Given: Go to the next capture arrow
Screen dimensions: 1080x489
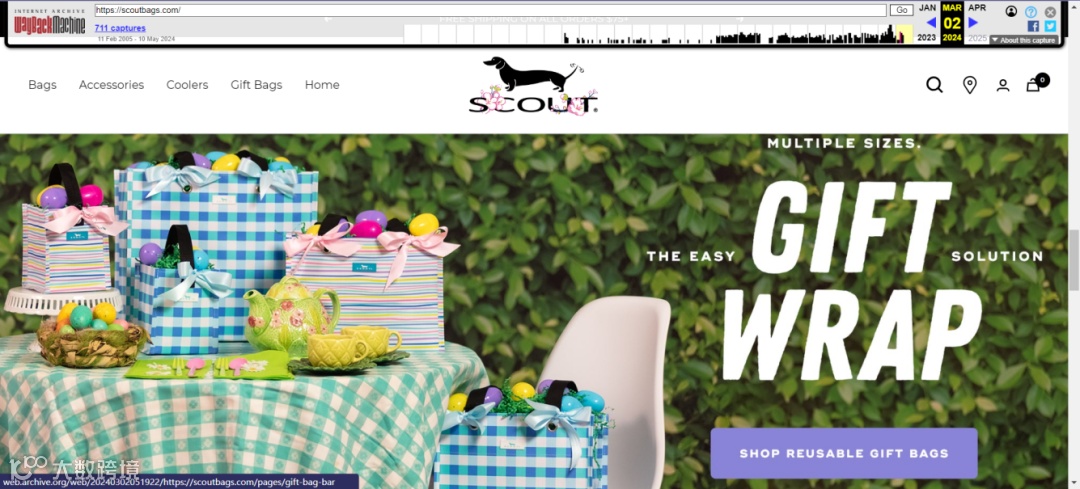Looking at the screenshot, I should (x=973, y=23).
